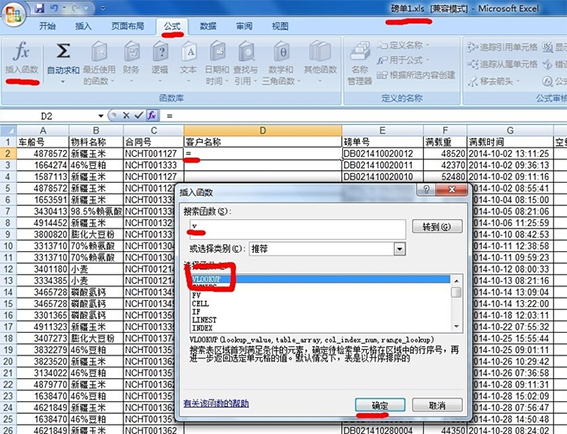The height and width of the screenshot is (434, 567).
Task: Save the workbook via quick access toolbar
Action: click(x=40, y=8)
